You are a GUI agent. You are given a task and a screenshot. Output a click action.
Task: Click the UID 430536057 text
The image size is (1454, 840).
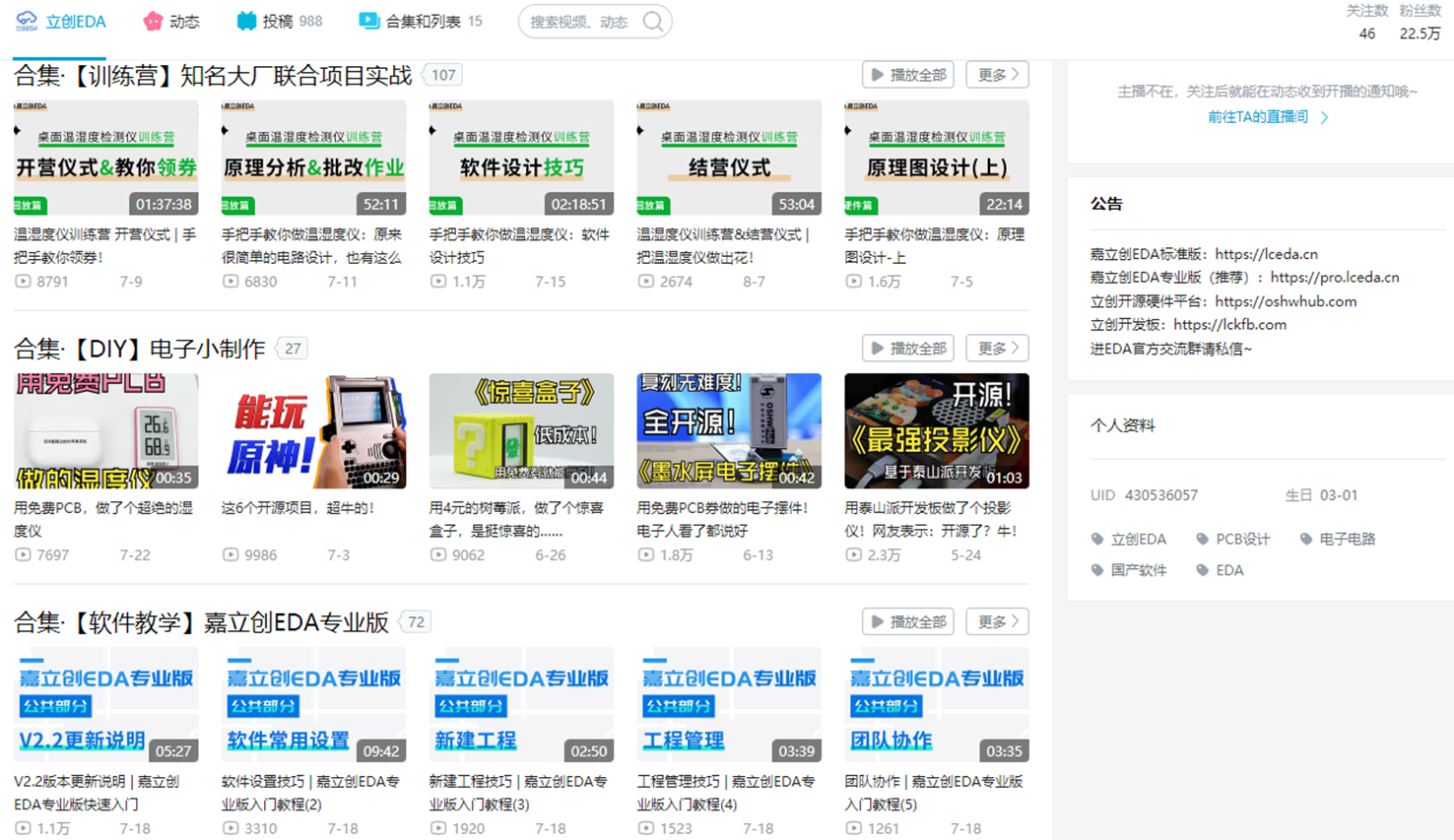(x=1144, y=495)
